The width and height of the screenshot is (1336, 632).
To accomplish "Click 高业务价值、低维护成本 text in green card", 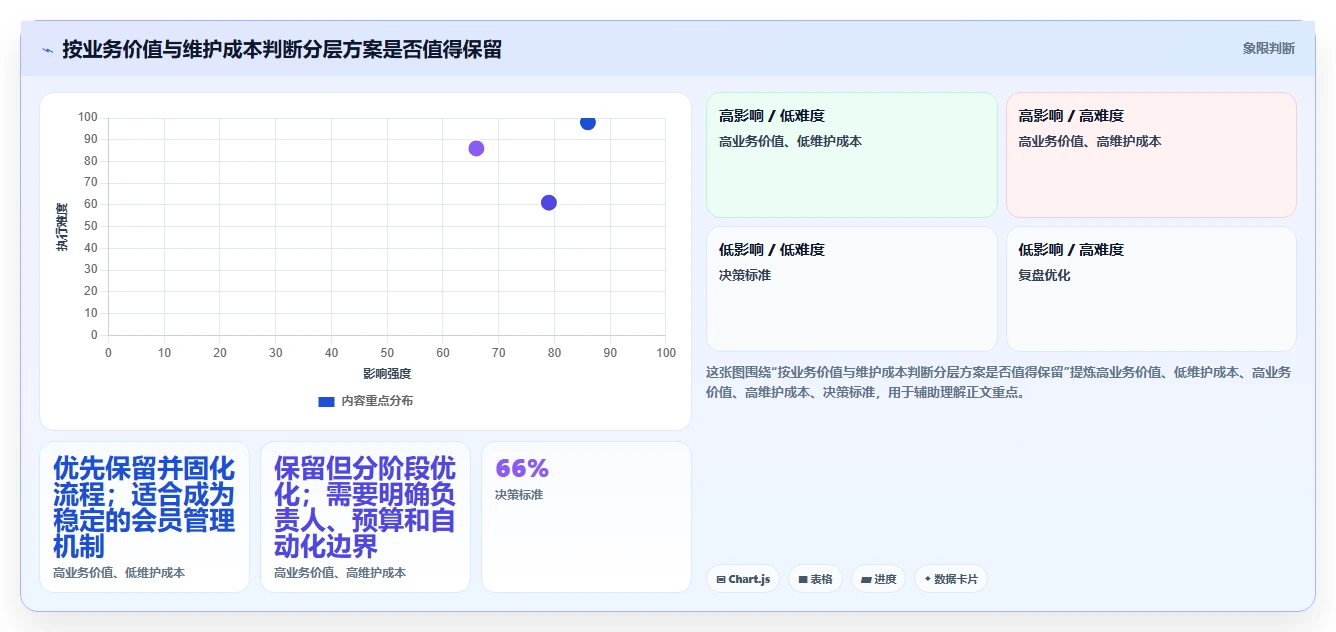I will click(x=790, y=141).
